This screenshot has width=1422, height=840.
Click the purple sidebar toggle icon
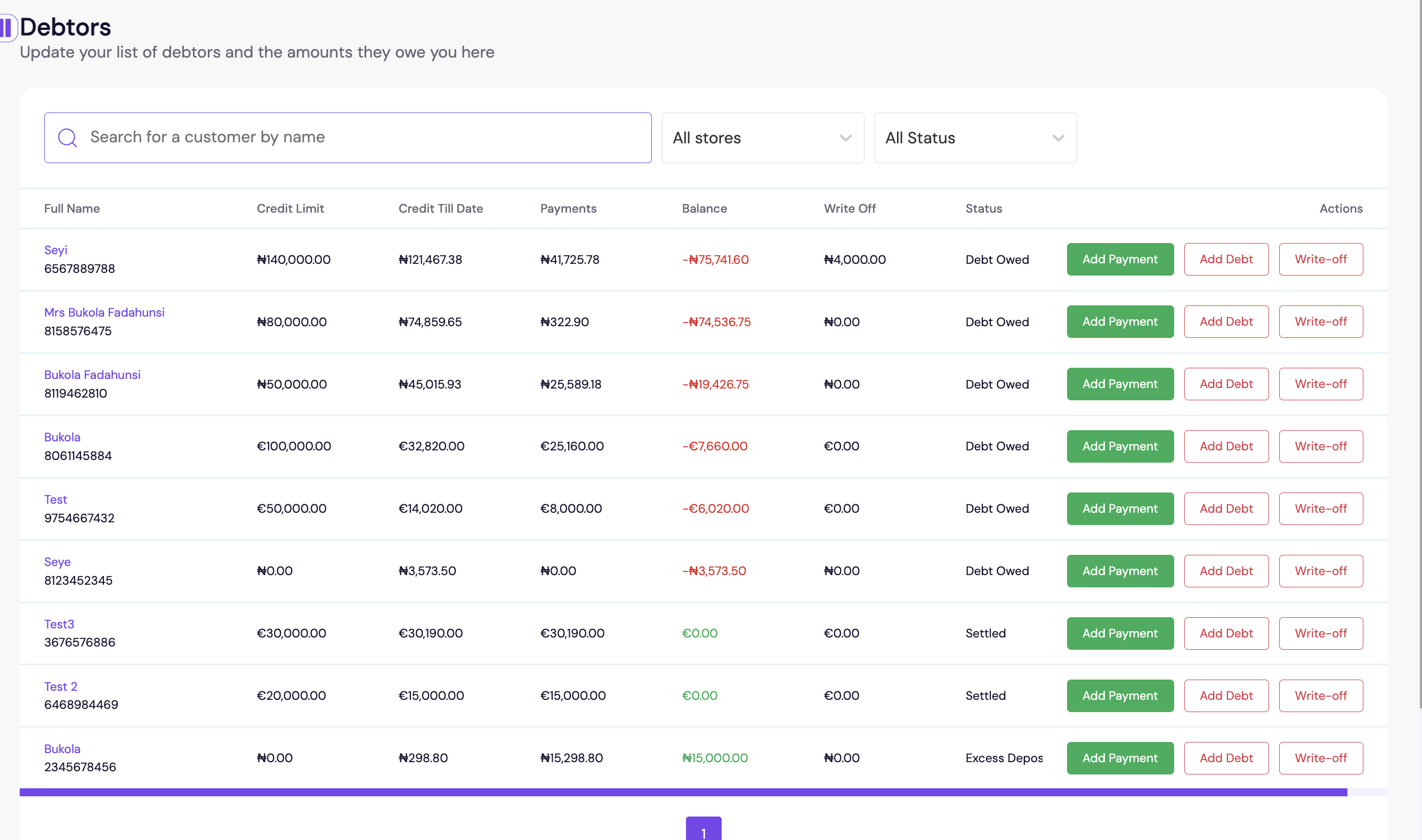click(7, 27)
